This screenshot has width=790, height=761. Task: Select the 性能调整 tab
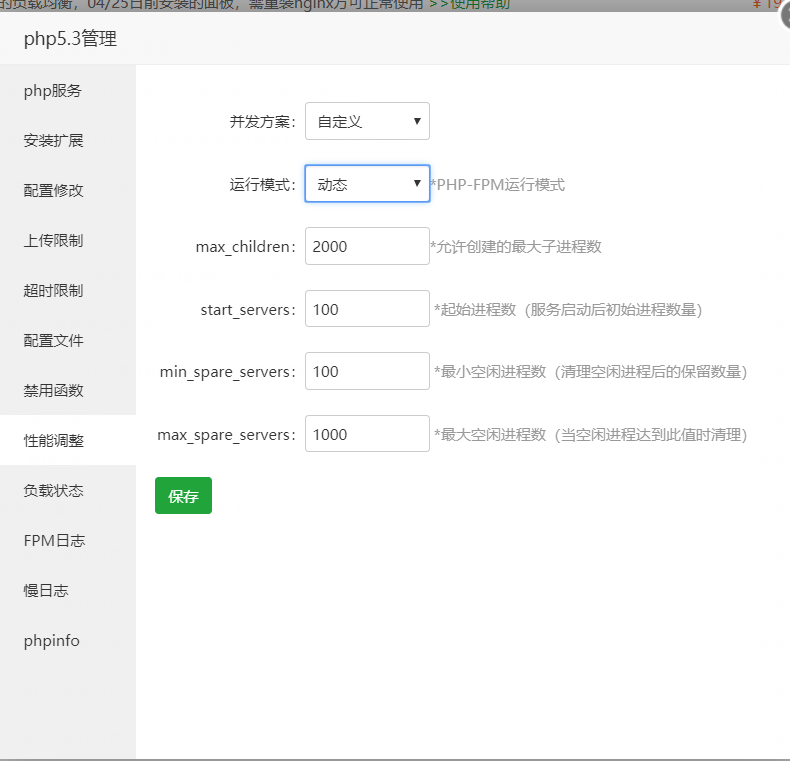(x=53, y=441)
